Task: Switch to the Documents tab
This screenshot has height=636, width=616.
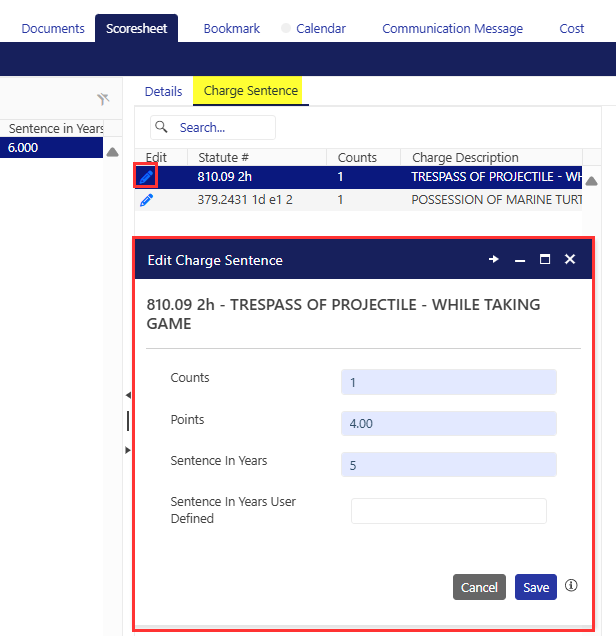Action: click(x=53, y=28)
